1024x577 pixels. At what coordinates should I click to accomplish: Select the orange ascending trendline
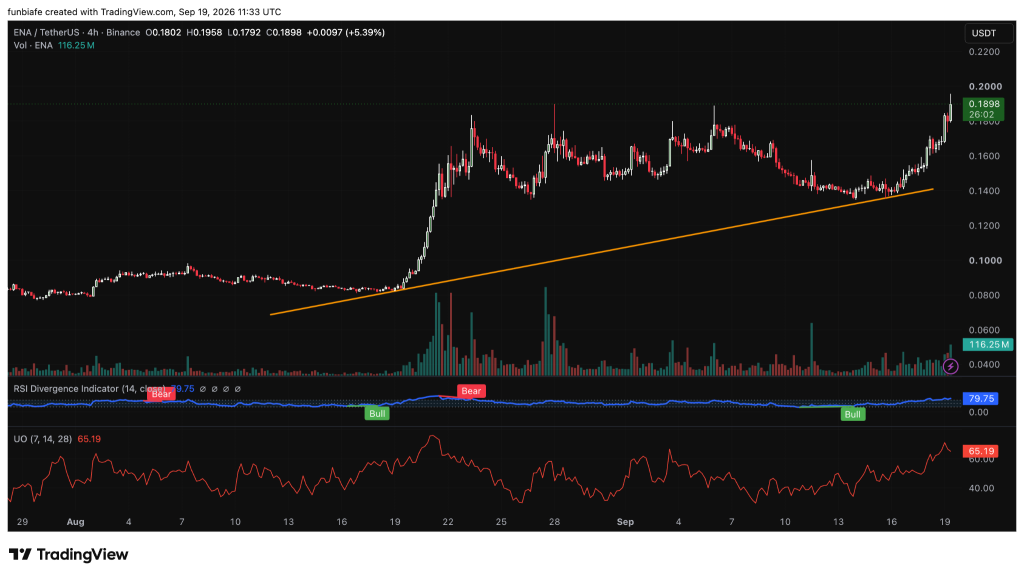click(601, 252)
